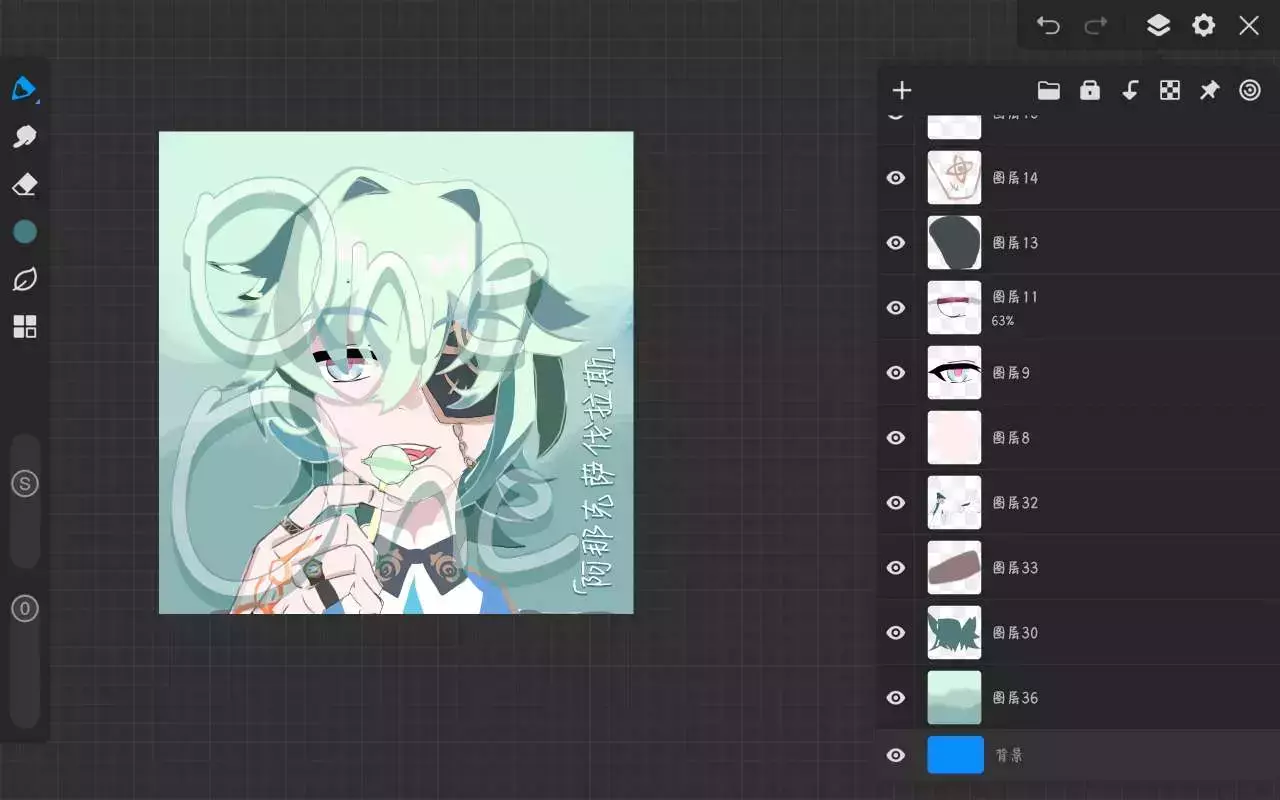
Task: Add a new layer with plus icon
Action: (902, 91)
